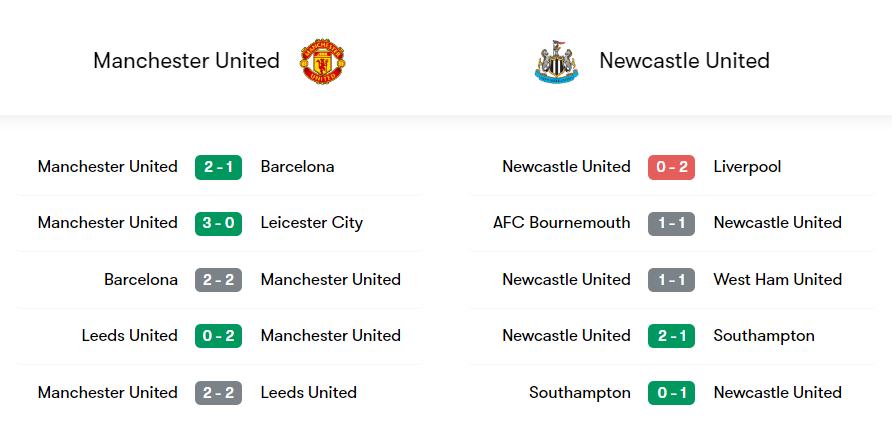Select Leeds United in the fourth match row
Image resolution: width=892 pixels, height=425 pixels.
coord(130,336)
